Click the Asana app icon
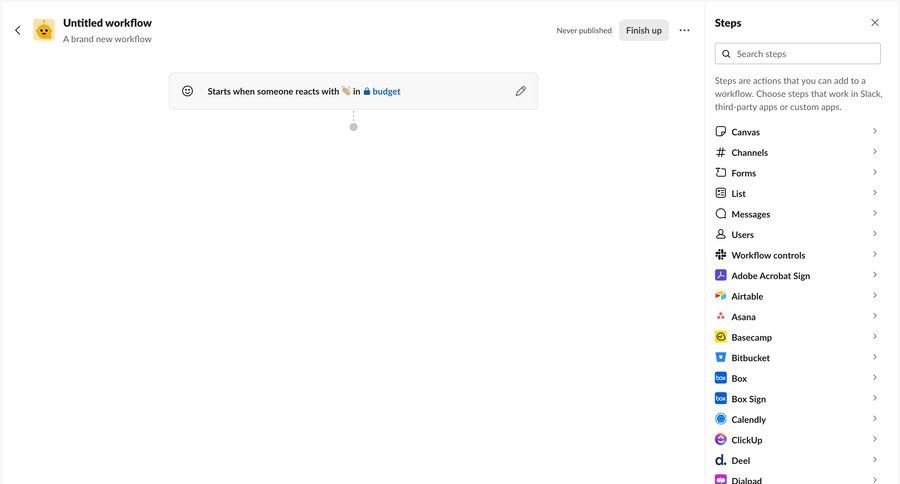The image size is (900, 484). point(721,317)
